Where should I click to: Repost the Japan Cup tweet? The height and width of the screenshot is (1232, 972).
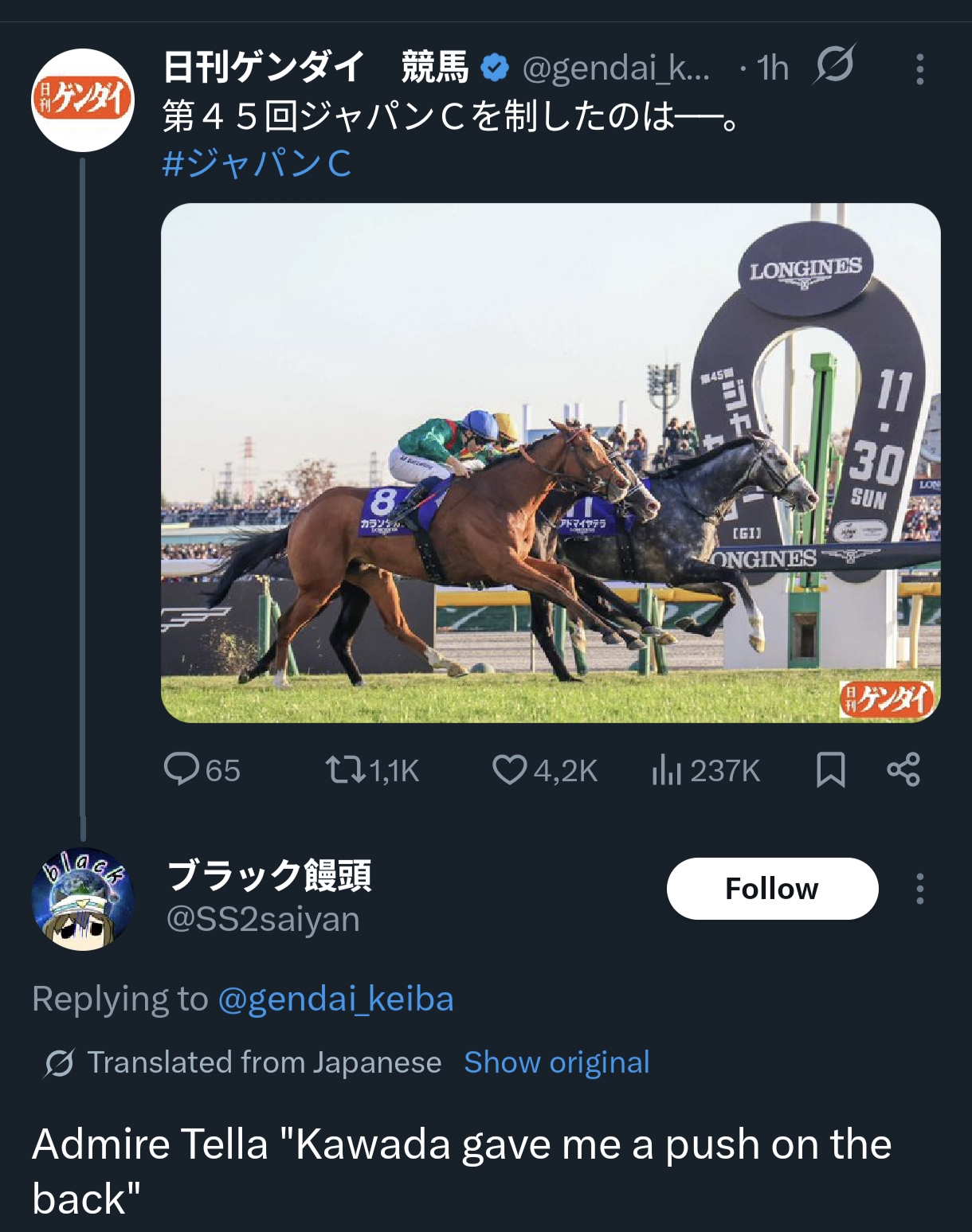tap(345, 769)
